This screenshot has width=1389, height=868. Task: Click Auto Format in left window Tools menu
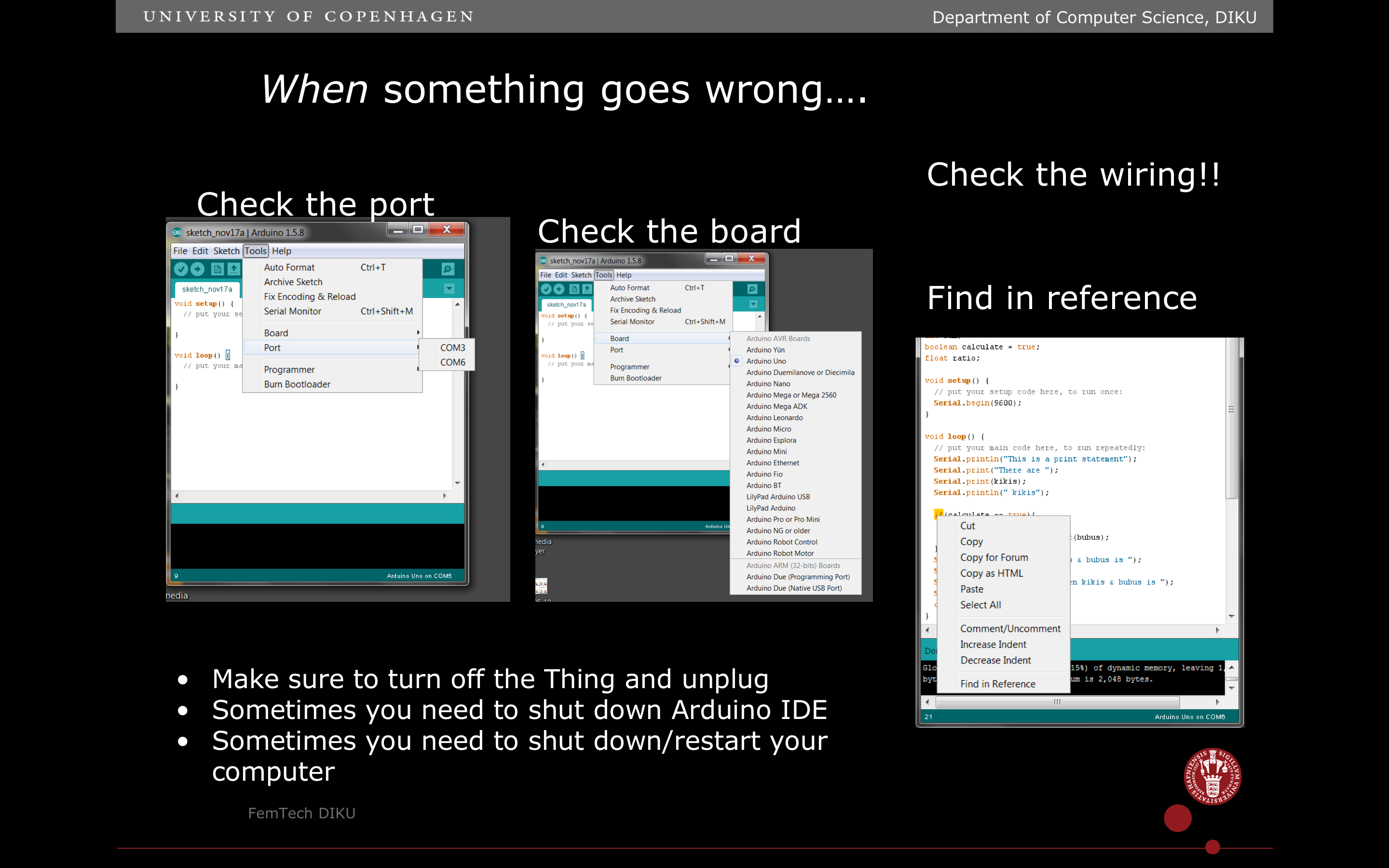tap(333, 268)
